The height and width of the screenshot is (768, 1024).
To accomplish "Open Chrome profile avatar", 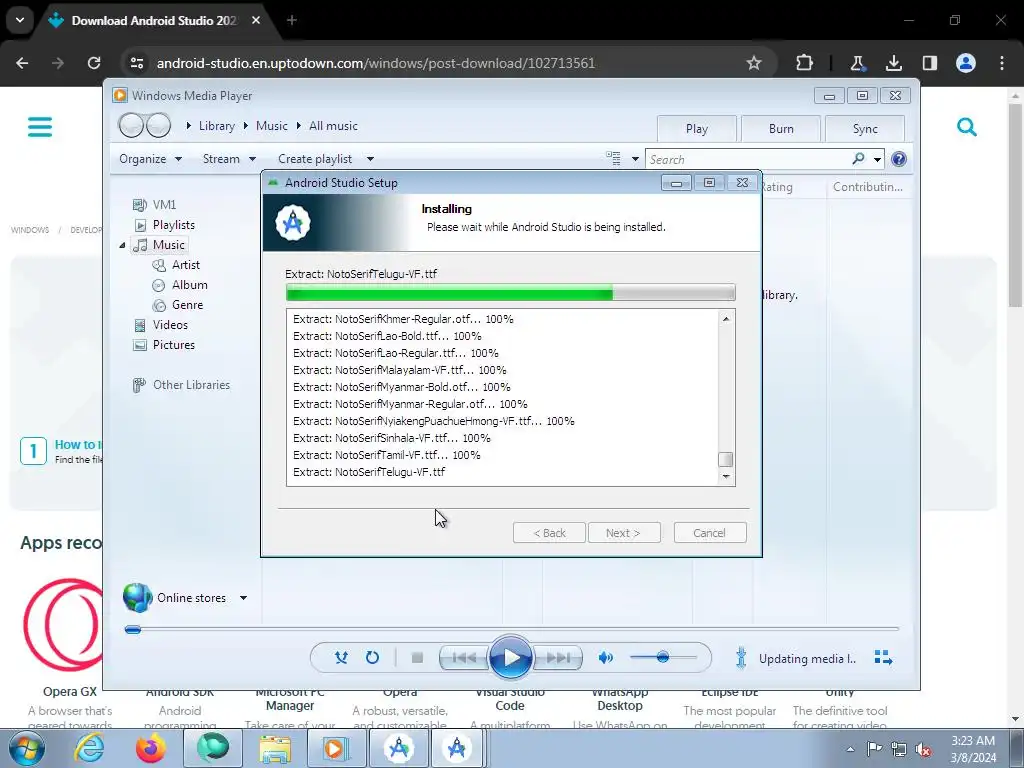I will pos(966,63).
